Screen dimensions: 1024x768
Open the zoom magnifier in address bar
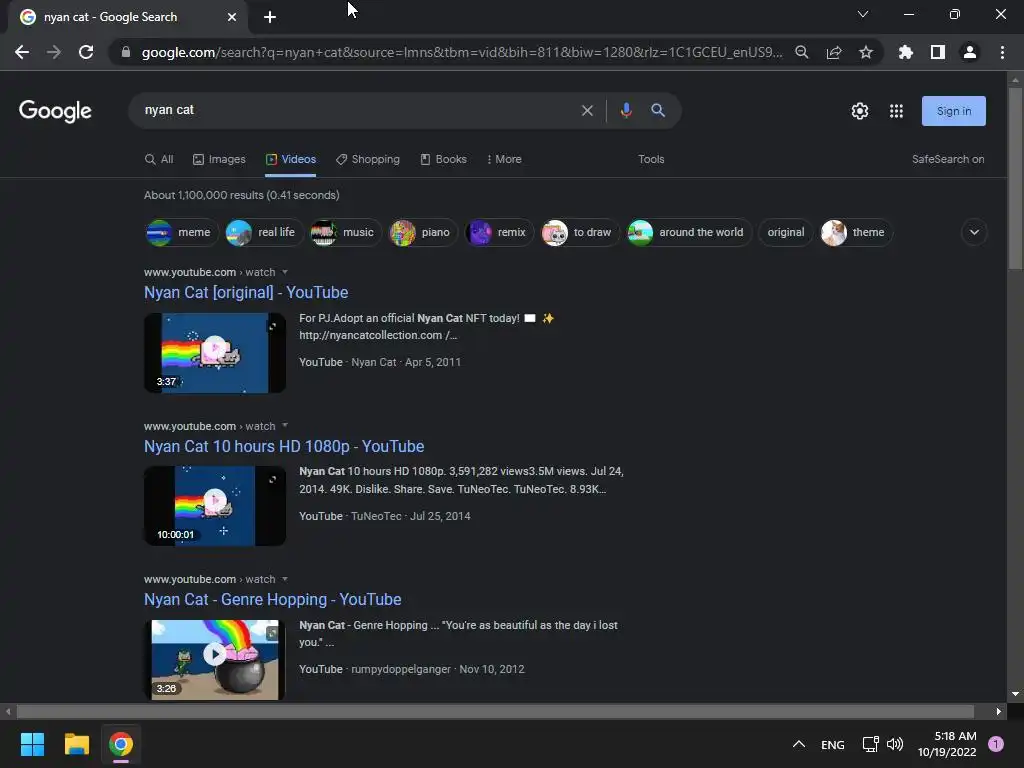point(802,52)
